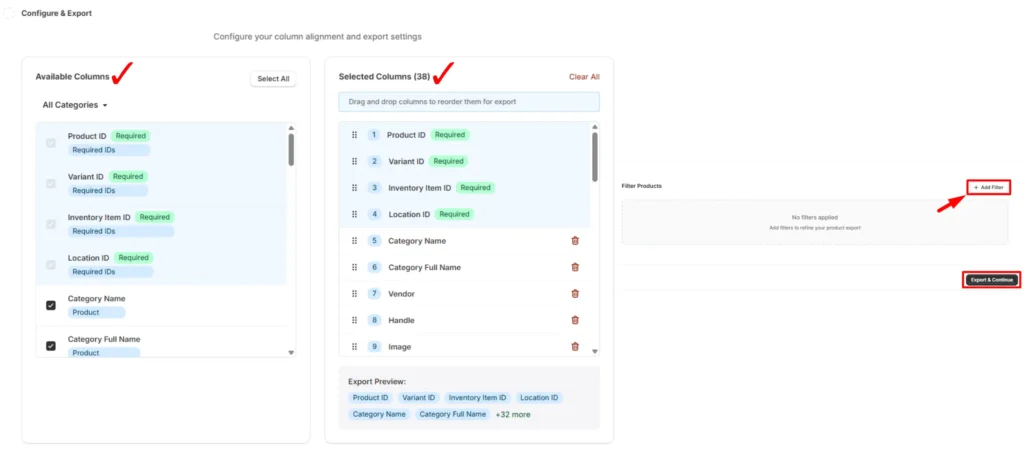The width and height of the screenshot is (1024, 461).
Task: Grab the drag handle for Product ID row
Action: tap(355, 135)
